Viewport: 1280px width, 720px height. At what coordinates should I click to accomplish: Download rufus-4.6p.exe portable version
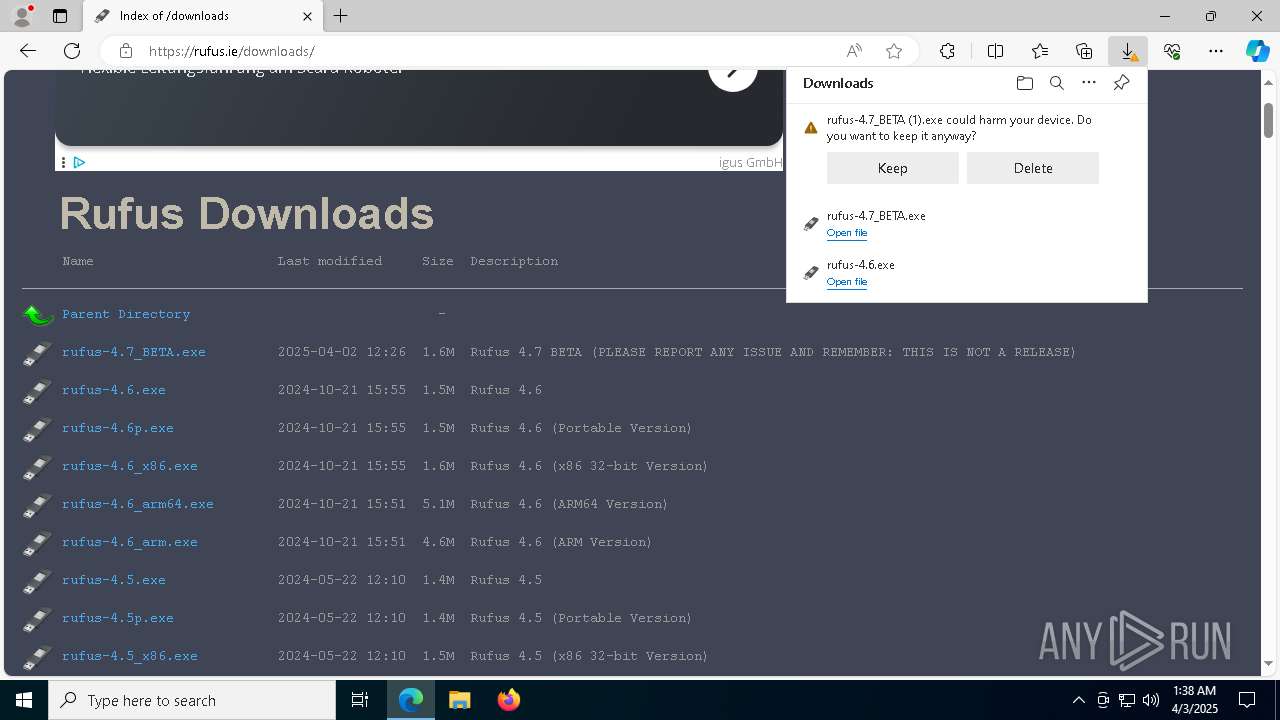[118, 428]
